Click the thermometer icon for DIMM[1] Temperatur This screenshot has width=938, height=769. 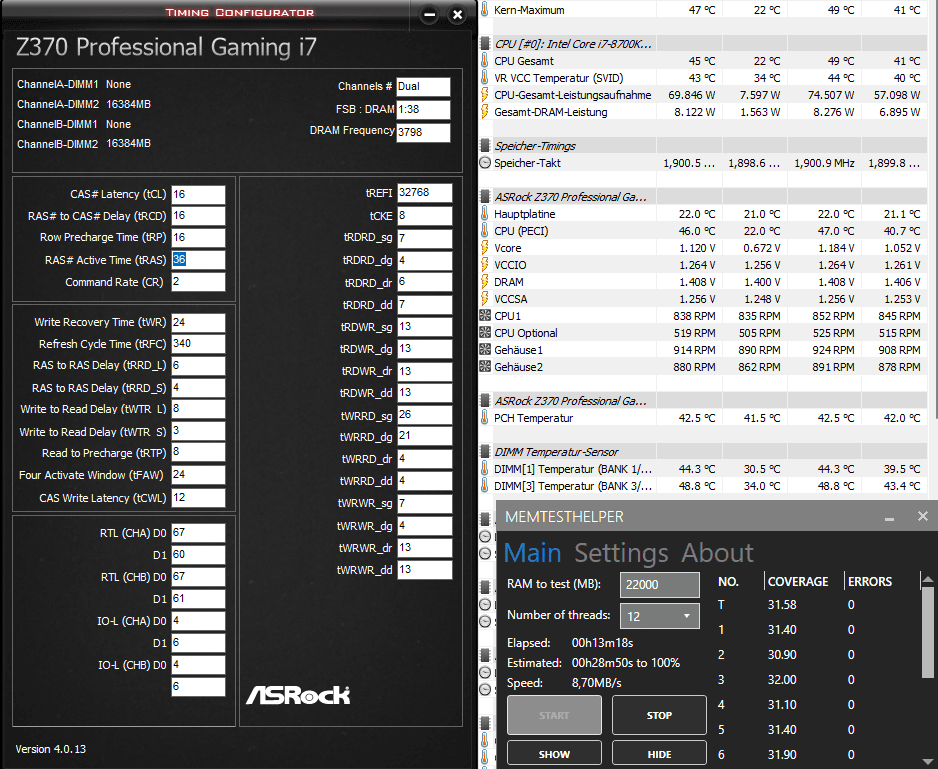tap(485, 469)
